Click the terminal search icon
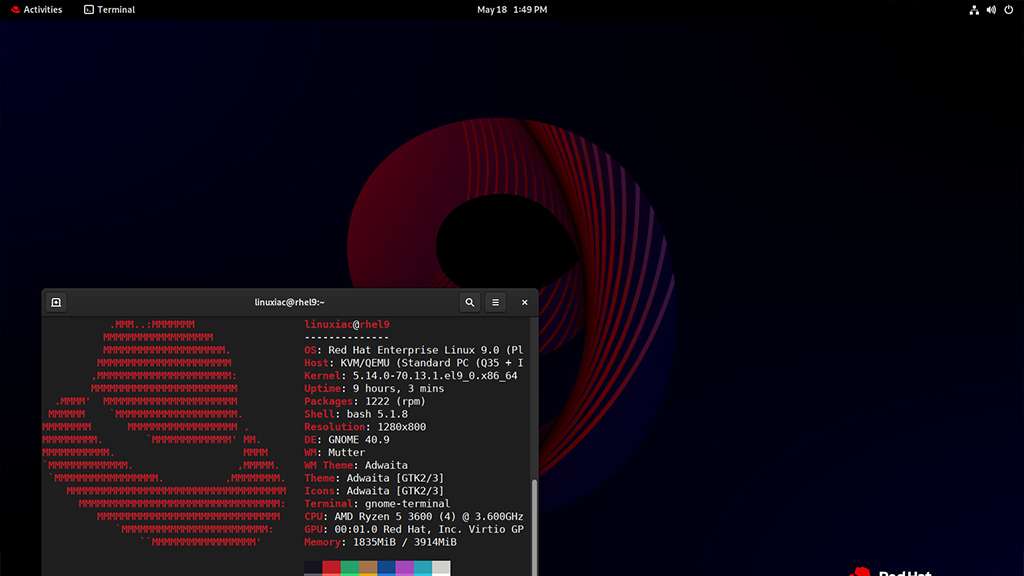1024x576 pixels. [470, 302]
